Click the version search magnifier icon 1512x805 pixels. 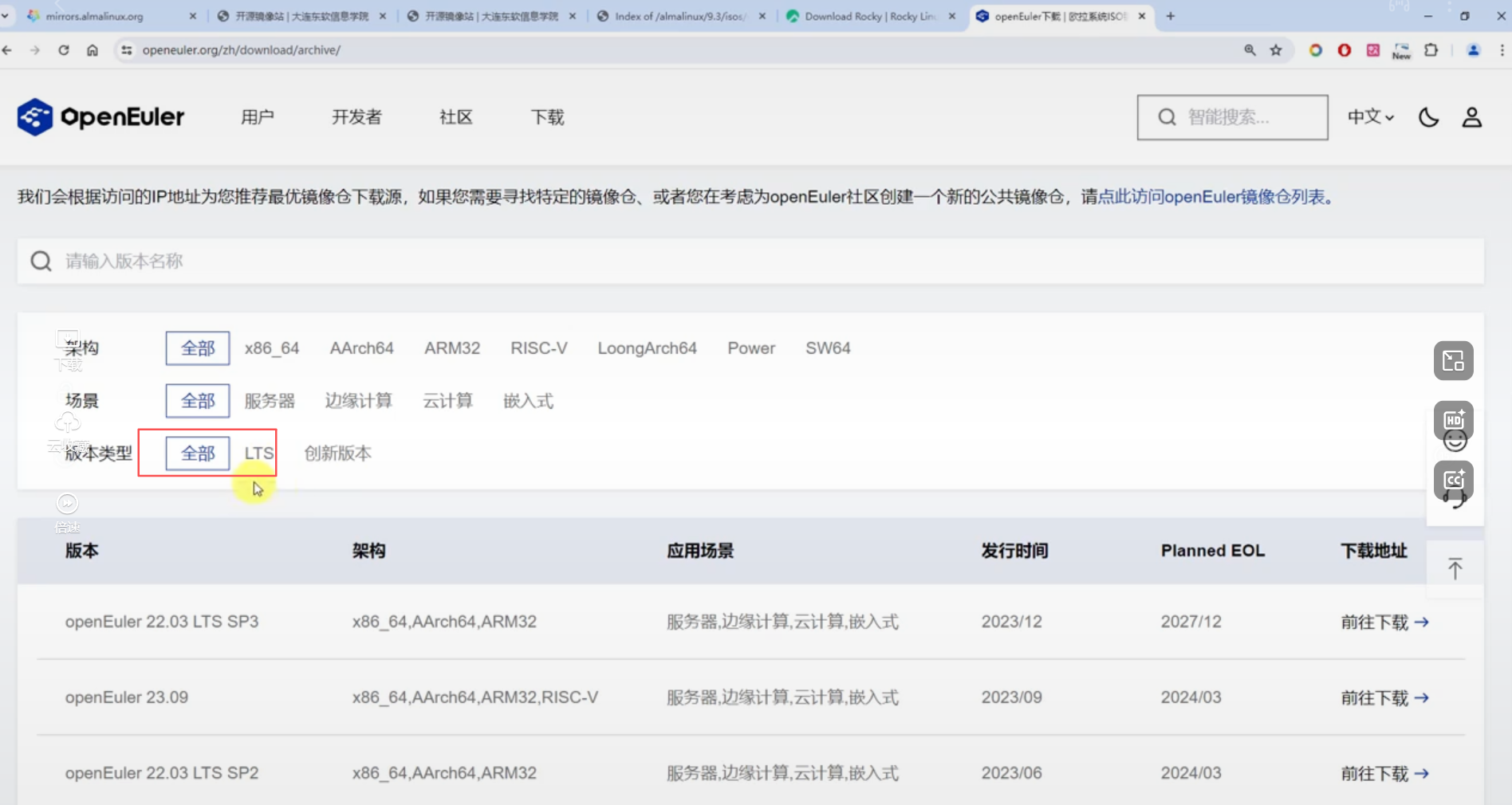tap(41, 261)
